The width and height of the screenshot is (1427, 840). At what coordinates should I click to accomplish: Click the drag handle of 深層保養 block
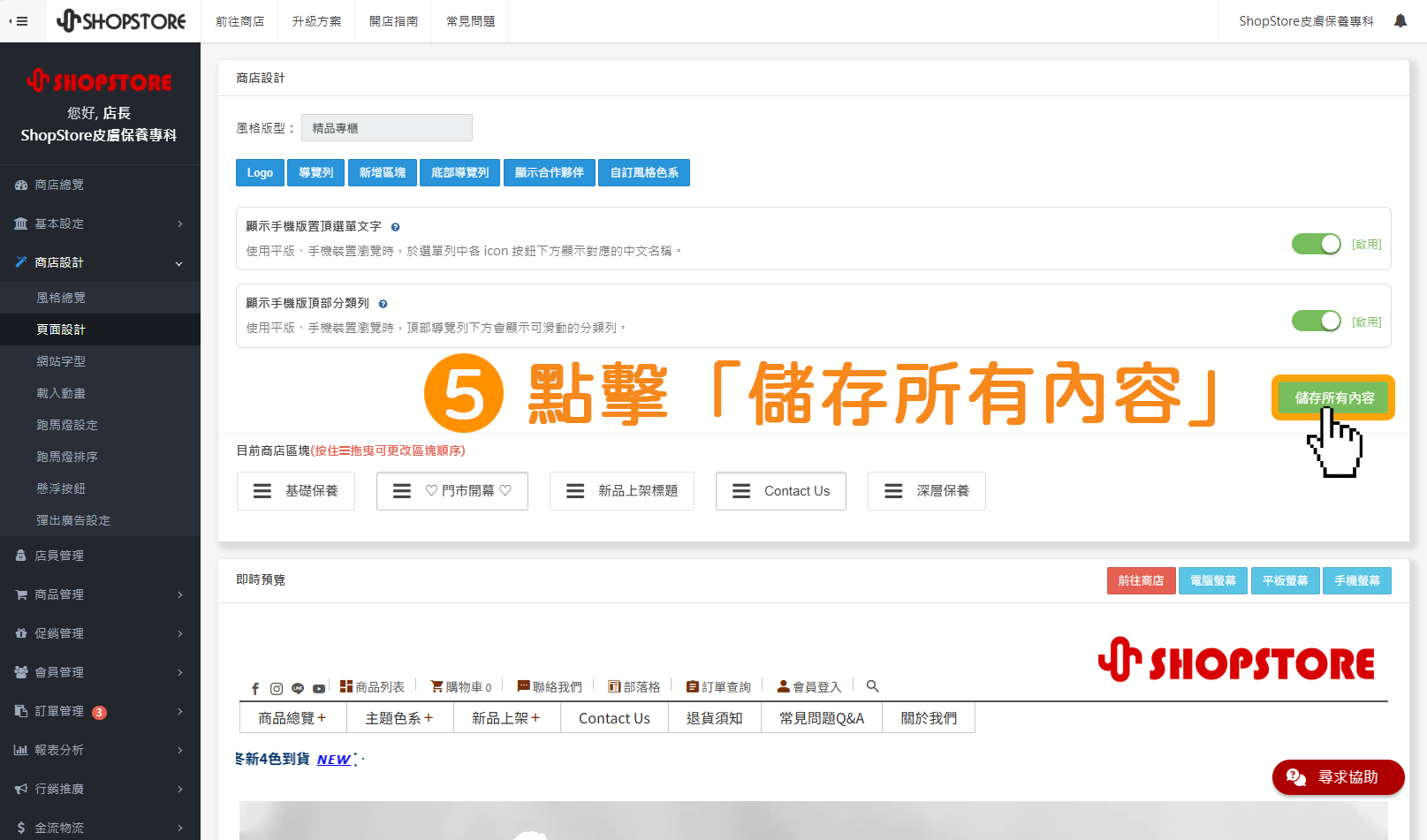click(x=893, y=491)
